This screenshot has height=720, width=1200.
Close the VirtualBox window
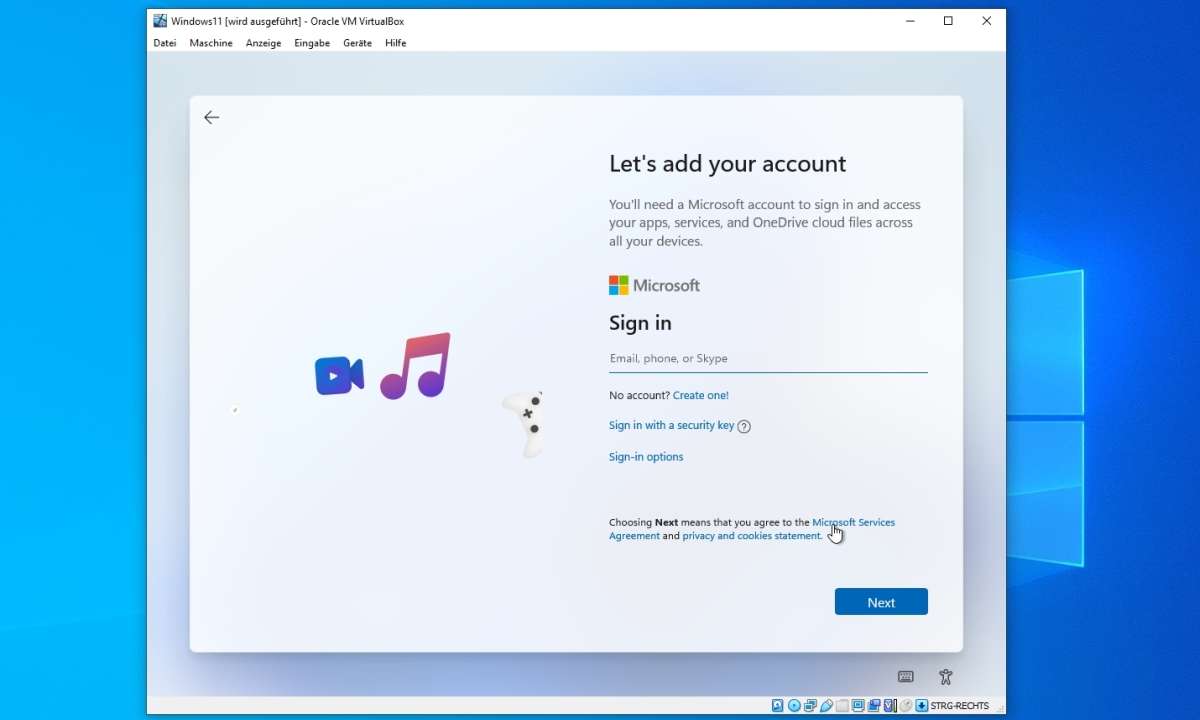click(986, 21)
